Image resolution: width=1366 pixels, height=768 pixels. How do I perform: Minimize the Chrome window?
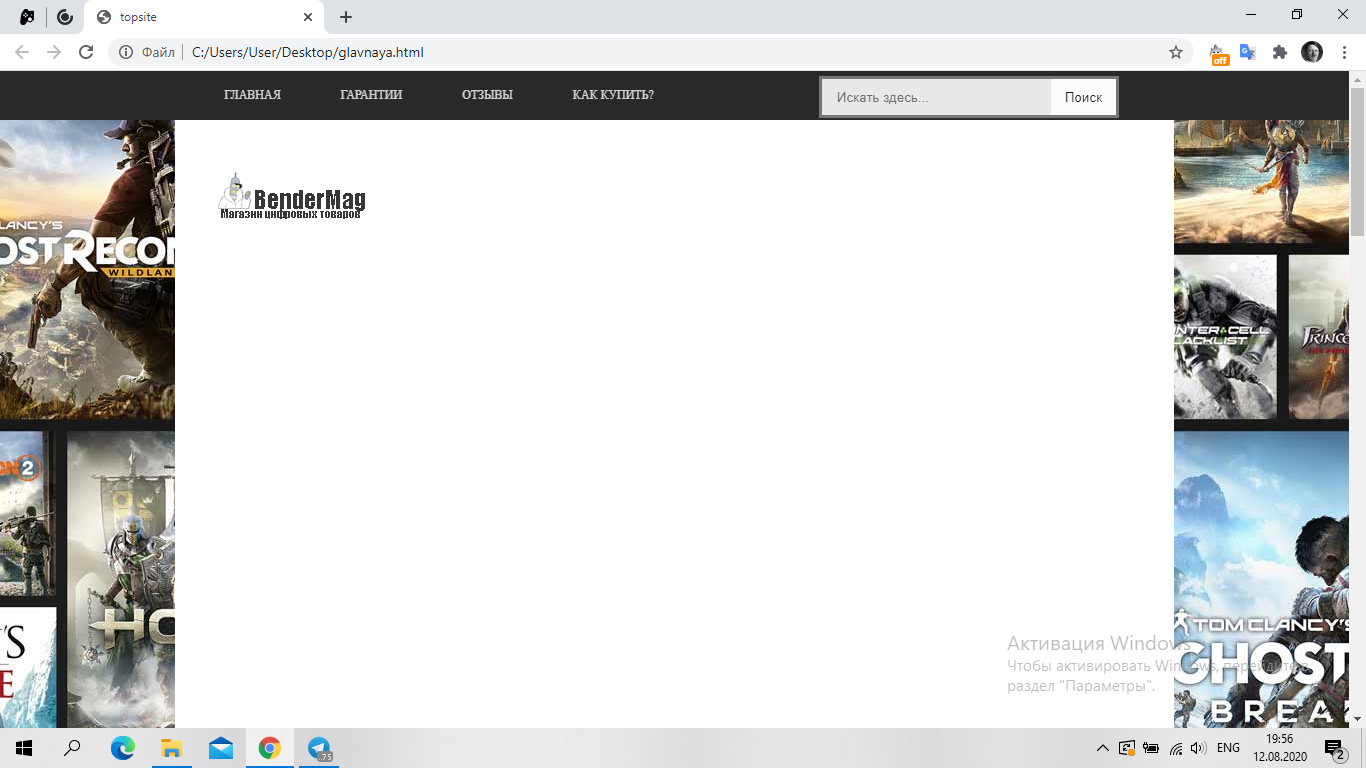[x=1251, y=14]
